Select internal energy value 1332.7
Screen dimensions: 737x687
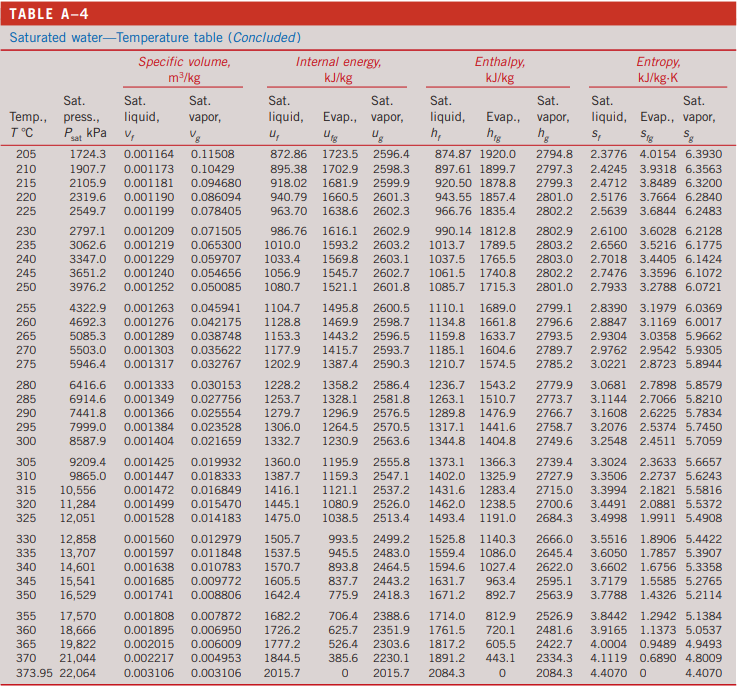tap(282, 441)
